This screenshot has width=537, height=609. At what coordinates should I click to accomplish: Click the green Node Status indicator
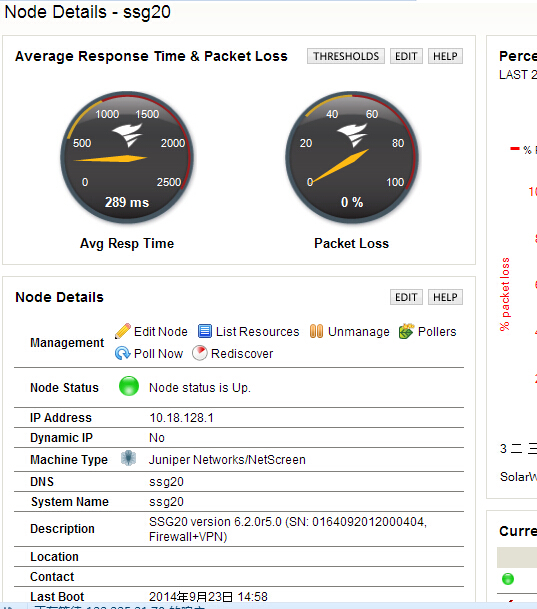click(129, 386)
